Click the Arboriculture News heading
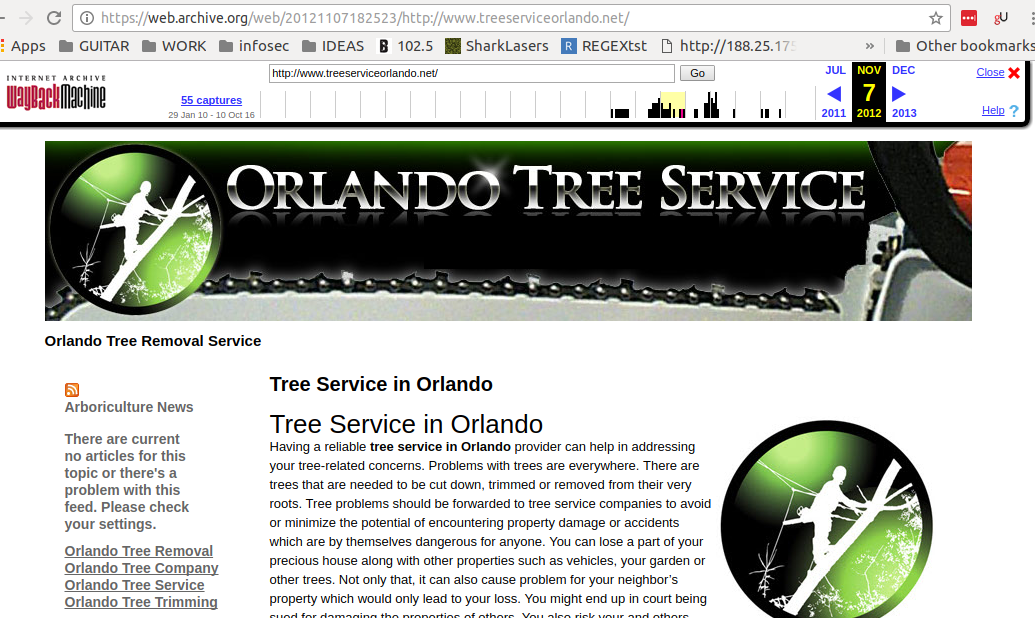Screen dimensions: 1035x618 (129, 407)
